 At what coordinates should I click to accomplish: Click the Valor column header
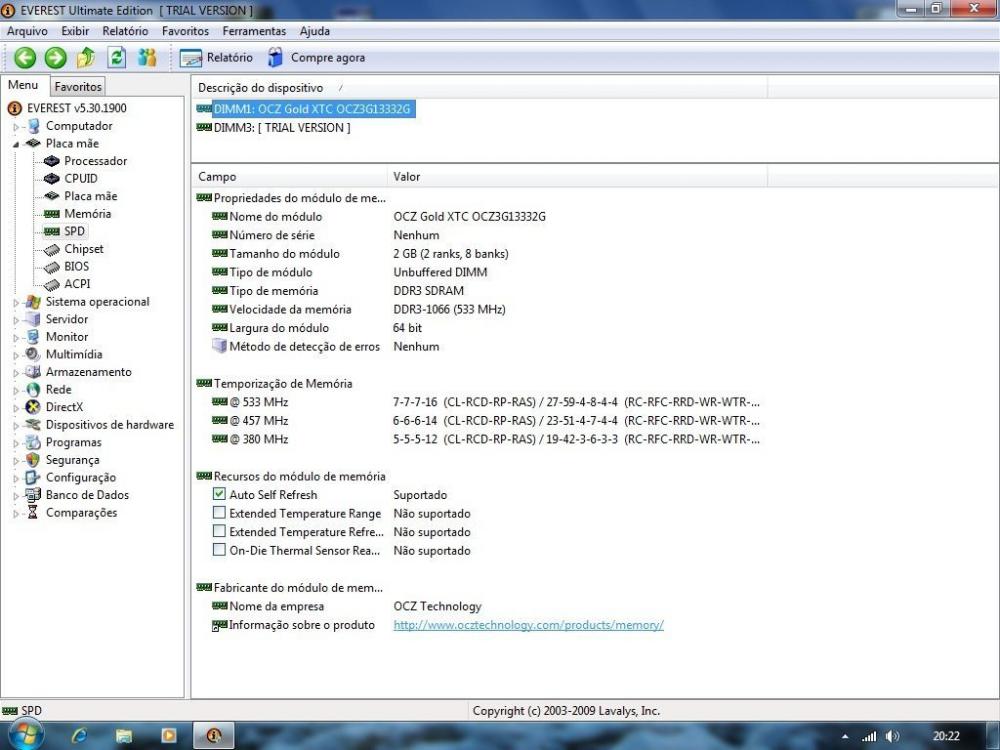point(407,177)
